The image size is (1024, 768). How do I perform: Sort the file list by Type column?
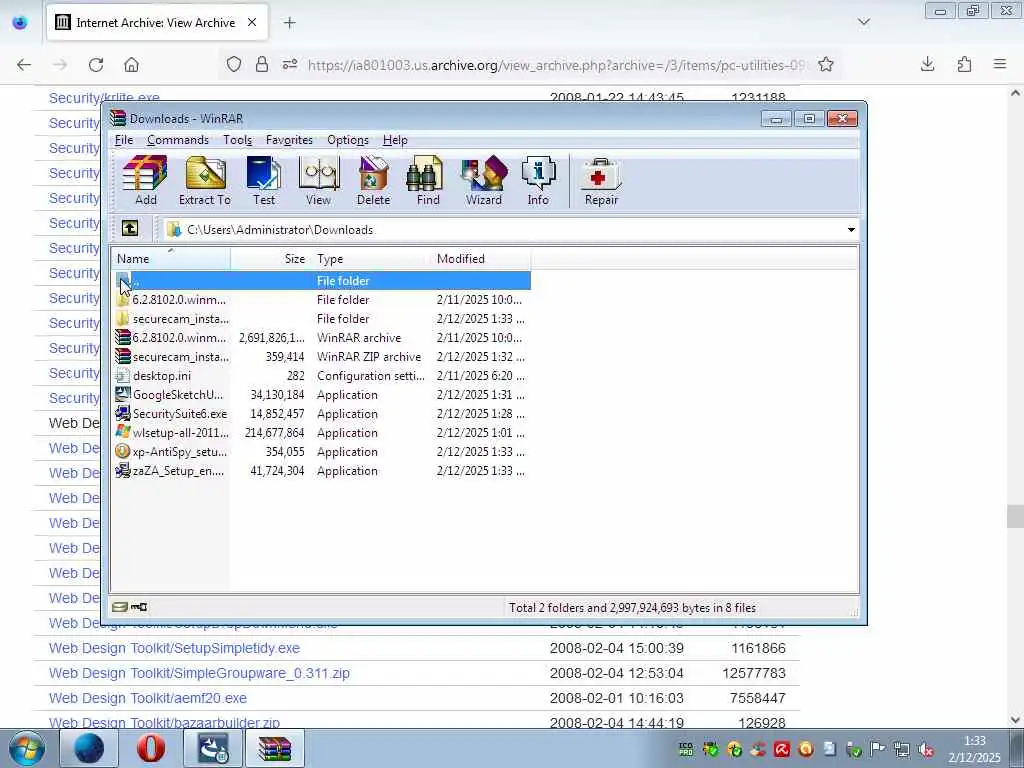click(x=372, y=259)
